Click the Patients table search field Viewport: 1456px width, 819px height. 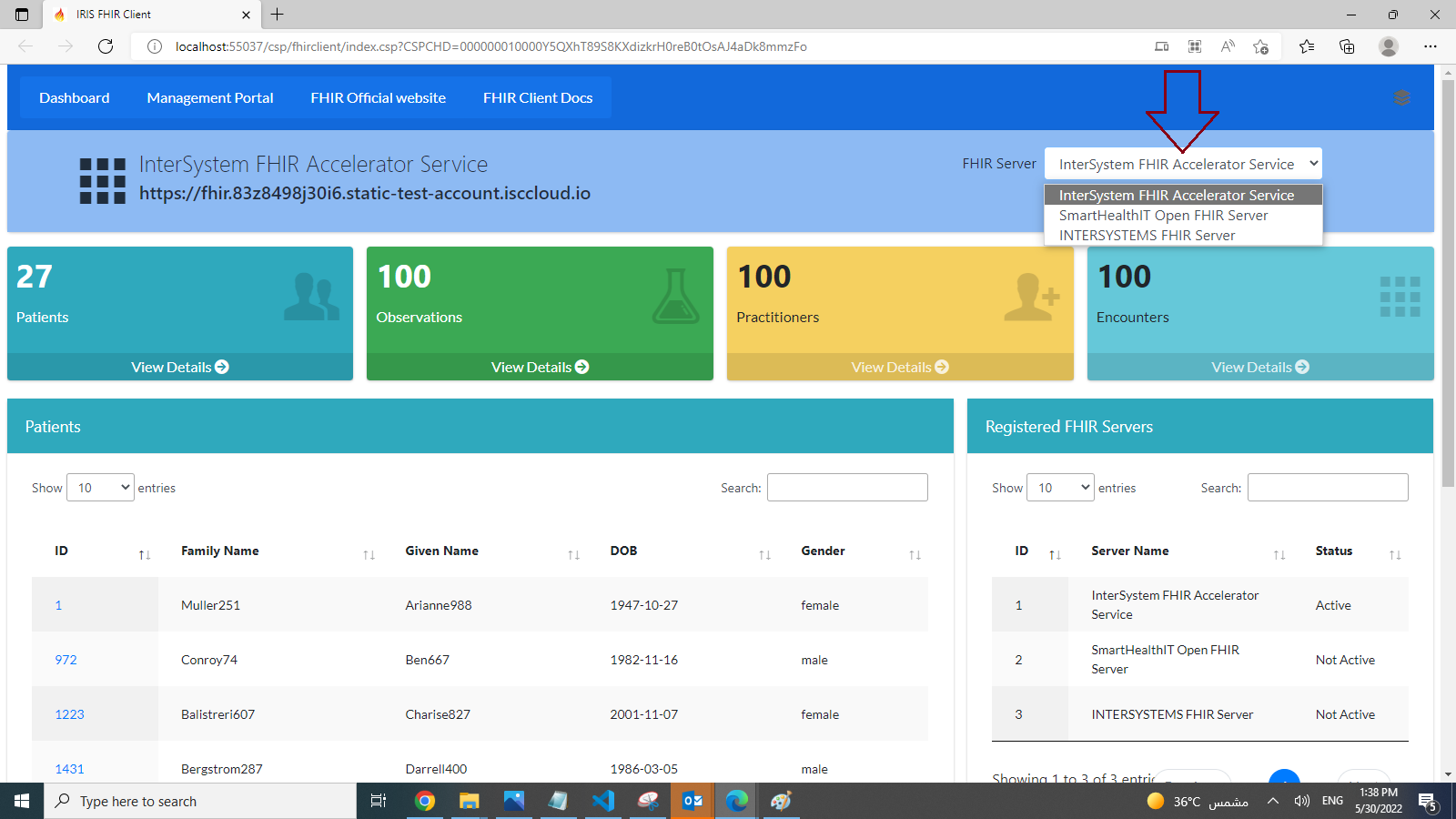[847, 488]
